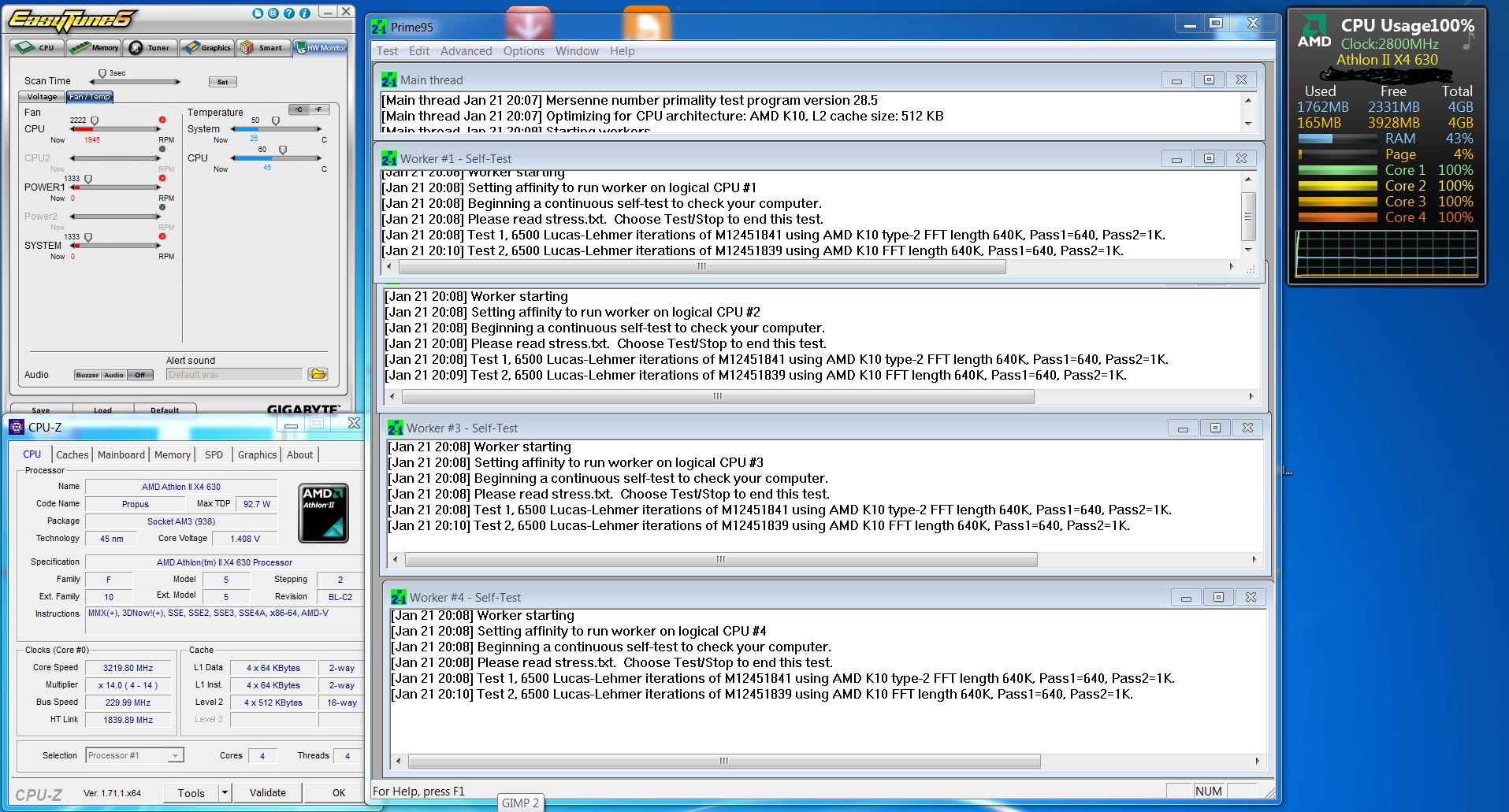1509x812 pixels.
Task: Click the music note icon in gadget
Action: point(1468,43)
